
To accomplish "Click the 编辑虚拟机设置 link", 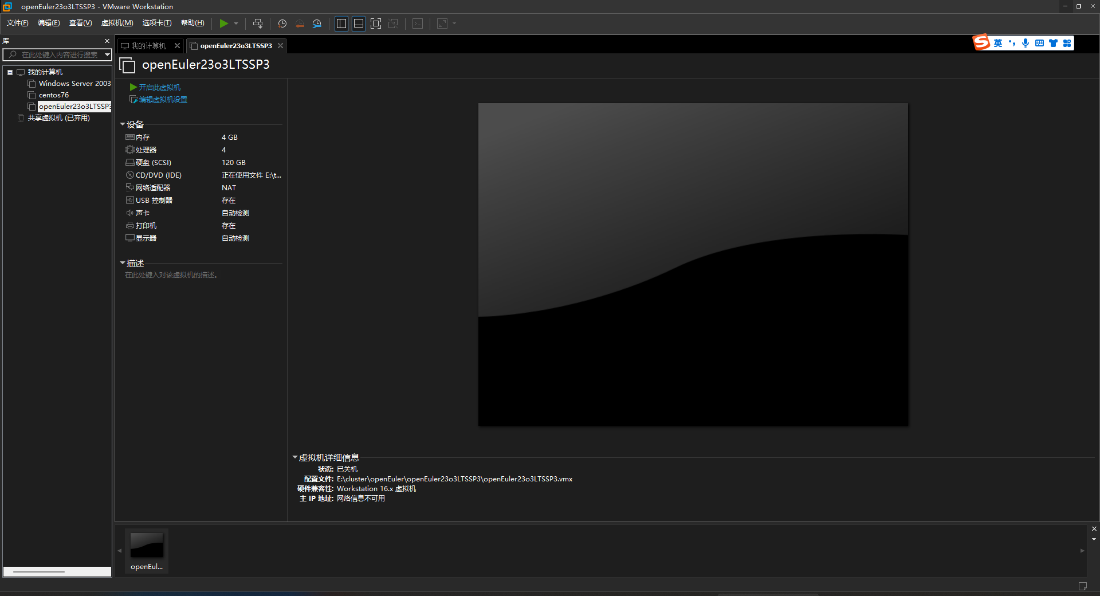I will pos(159,100).
